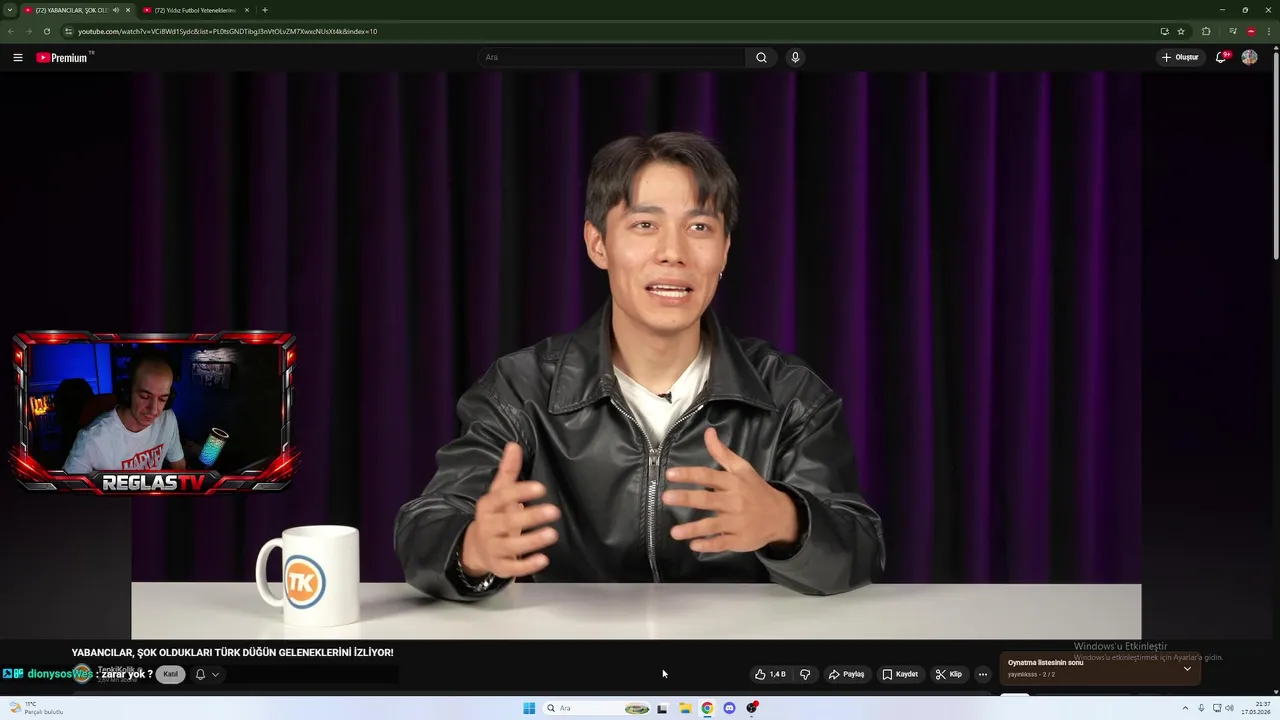The image size is (1280, 720).
Task: Focus the YouTube Ara search field
Action: 611,57
